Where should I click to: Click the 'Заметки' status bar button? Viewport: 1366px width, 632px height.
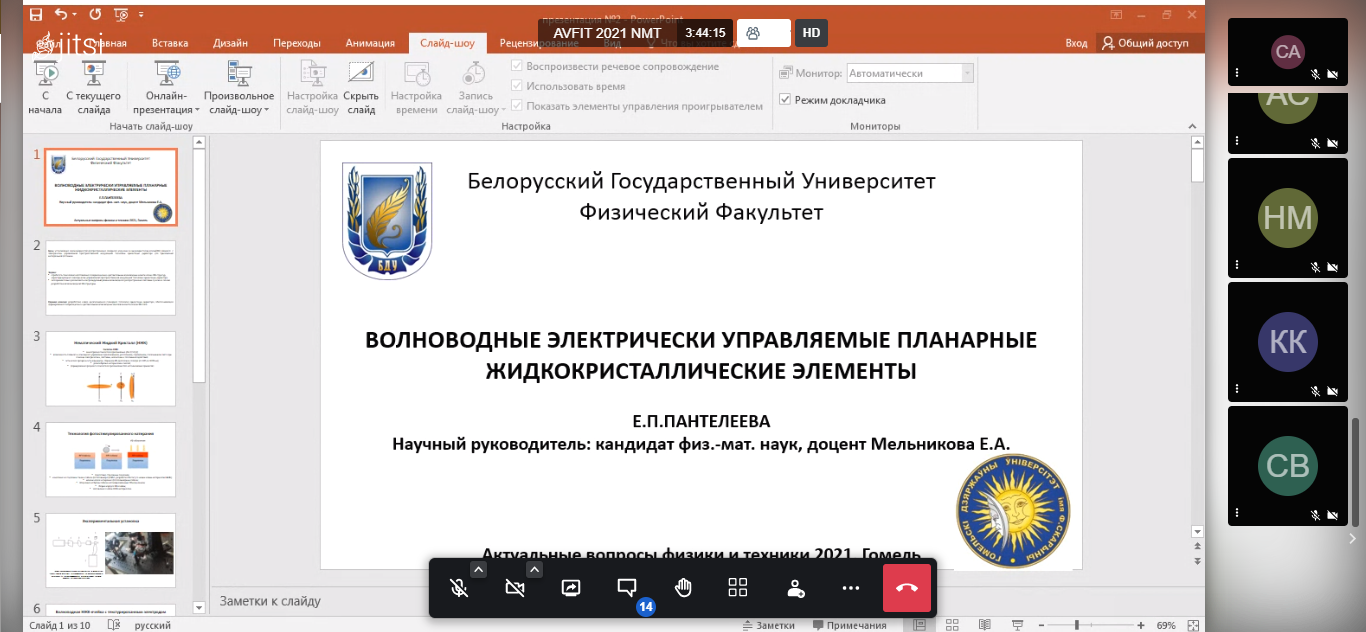[767, 625]
